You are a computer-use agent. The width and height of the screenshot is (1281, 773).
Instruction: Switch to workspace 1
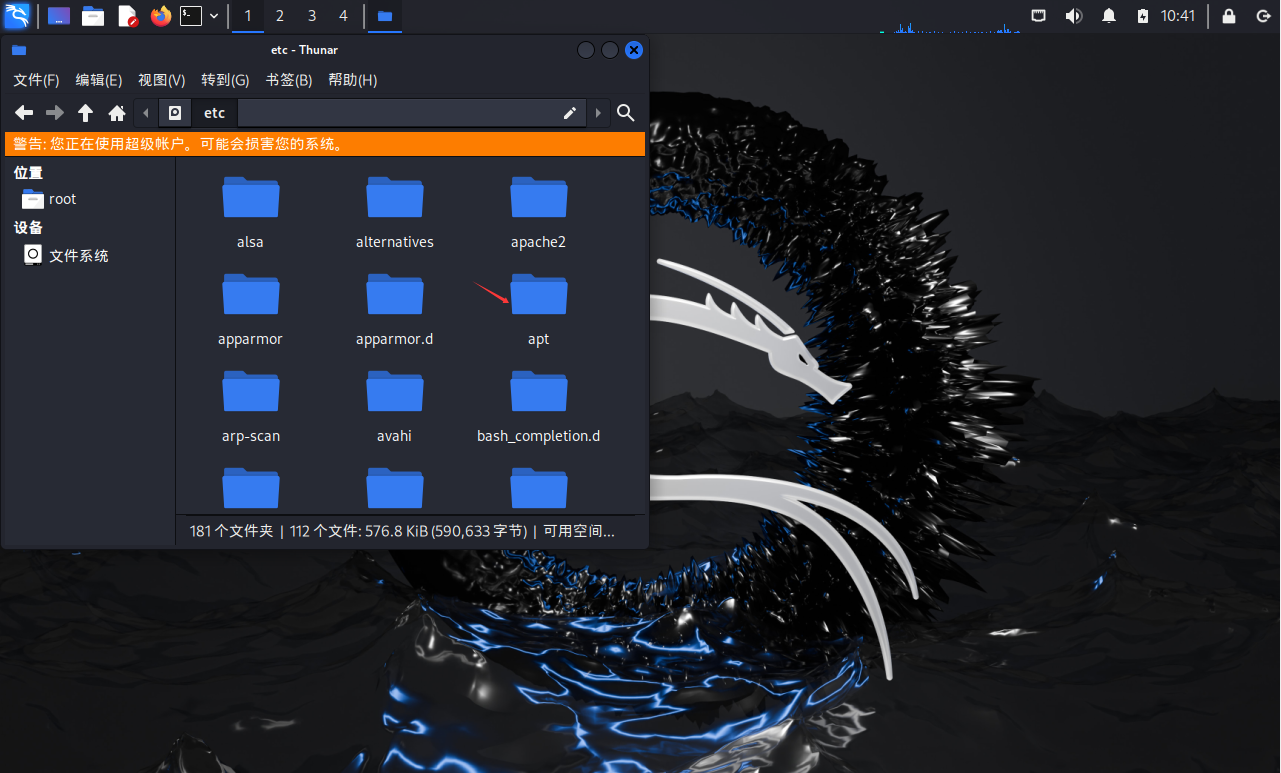click(x=248, y=16)
